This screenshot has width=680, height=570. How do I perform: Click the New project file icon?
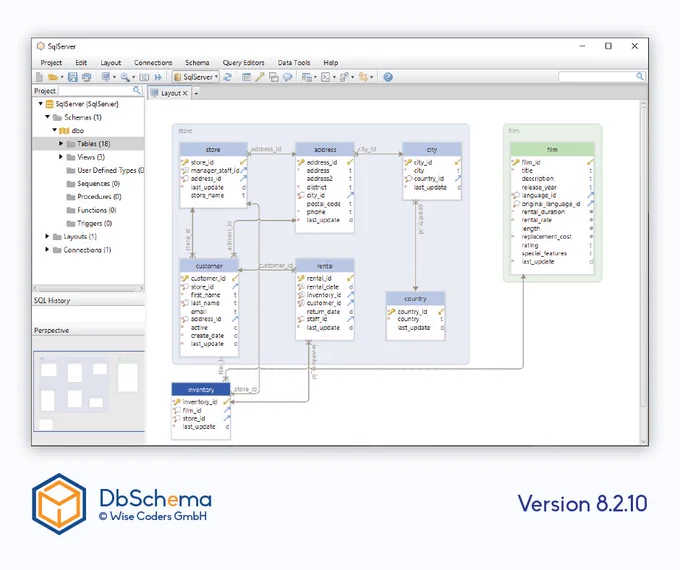tap(39, 77)
